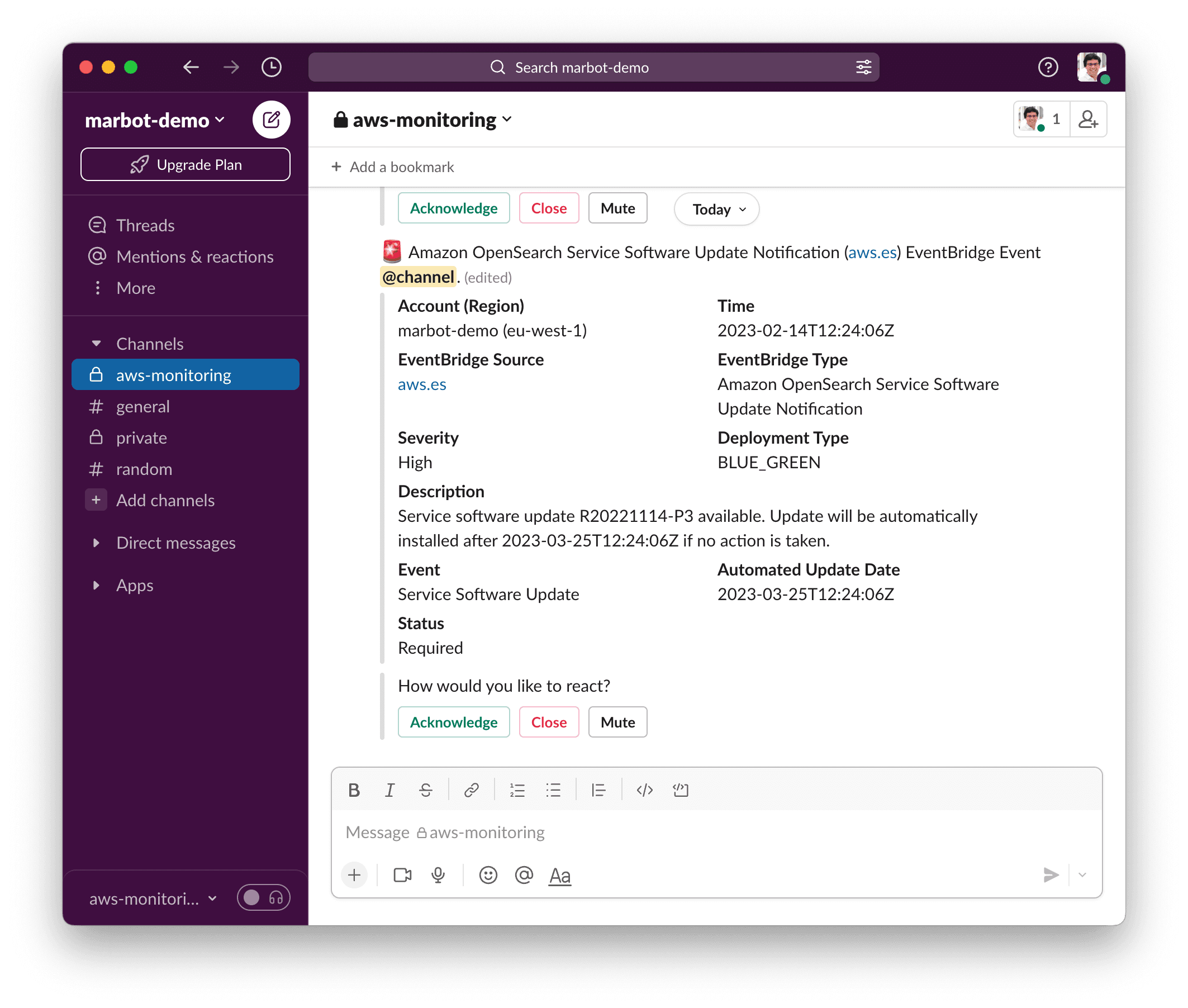Click the mention someone (@) icon
Viewport: 1188px width, 1008px height.
point(524,875)
